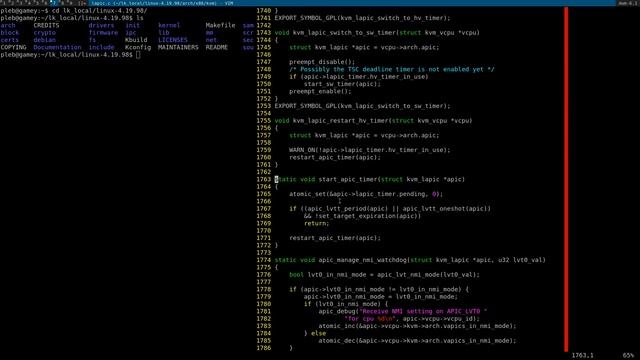Screen dimensions: 640x360
Task: Click the lapic.c VIM window title
Action: [162, 3]
